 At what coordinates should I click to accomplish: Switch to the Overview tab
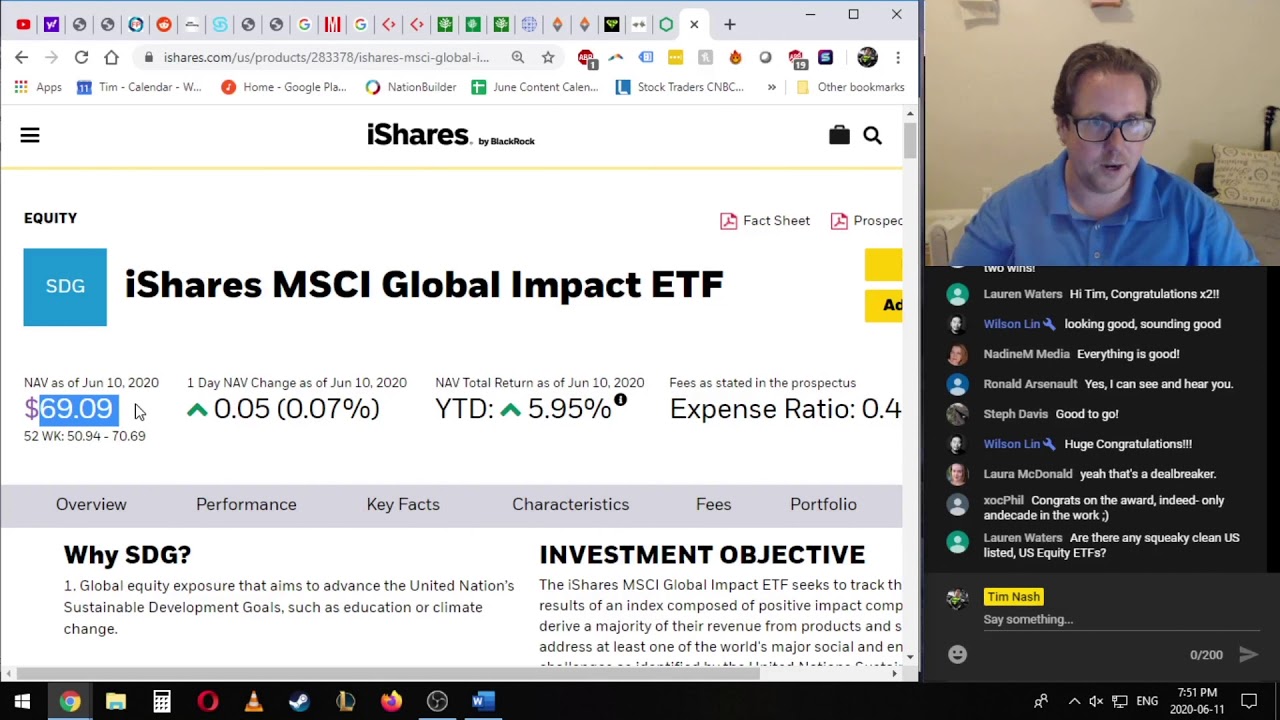click(91, 504)
